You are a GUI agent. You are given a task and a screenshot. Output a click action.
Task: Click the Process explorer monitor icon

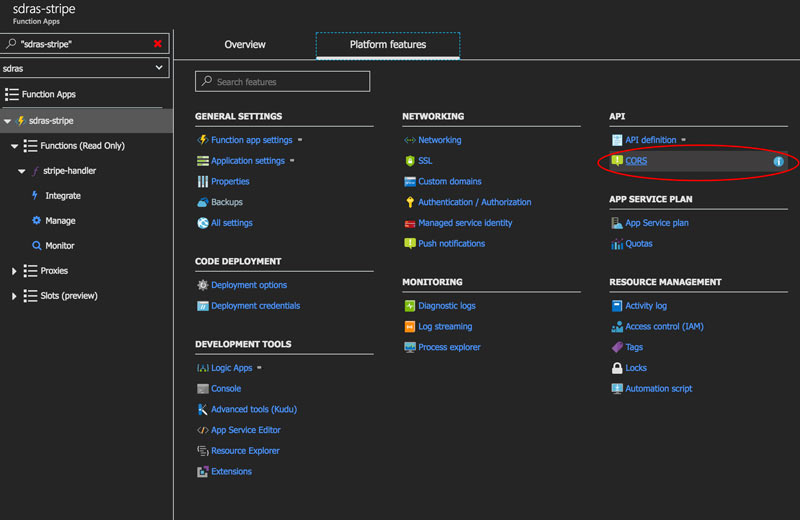point(410,348)
